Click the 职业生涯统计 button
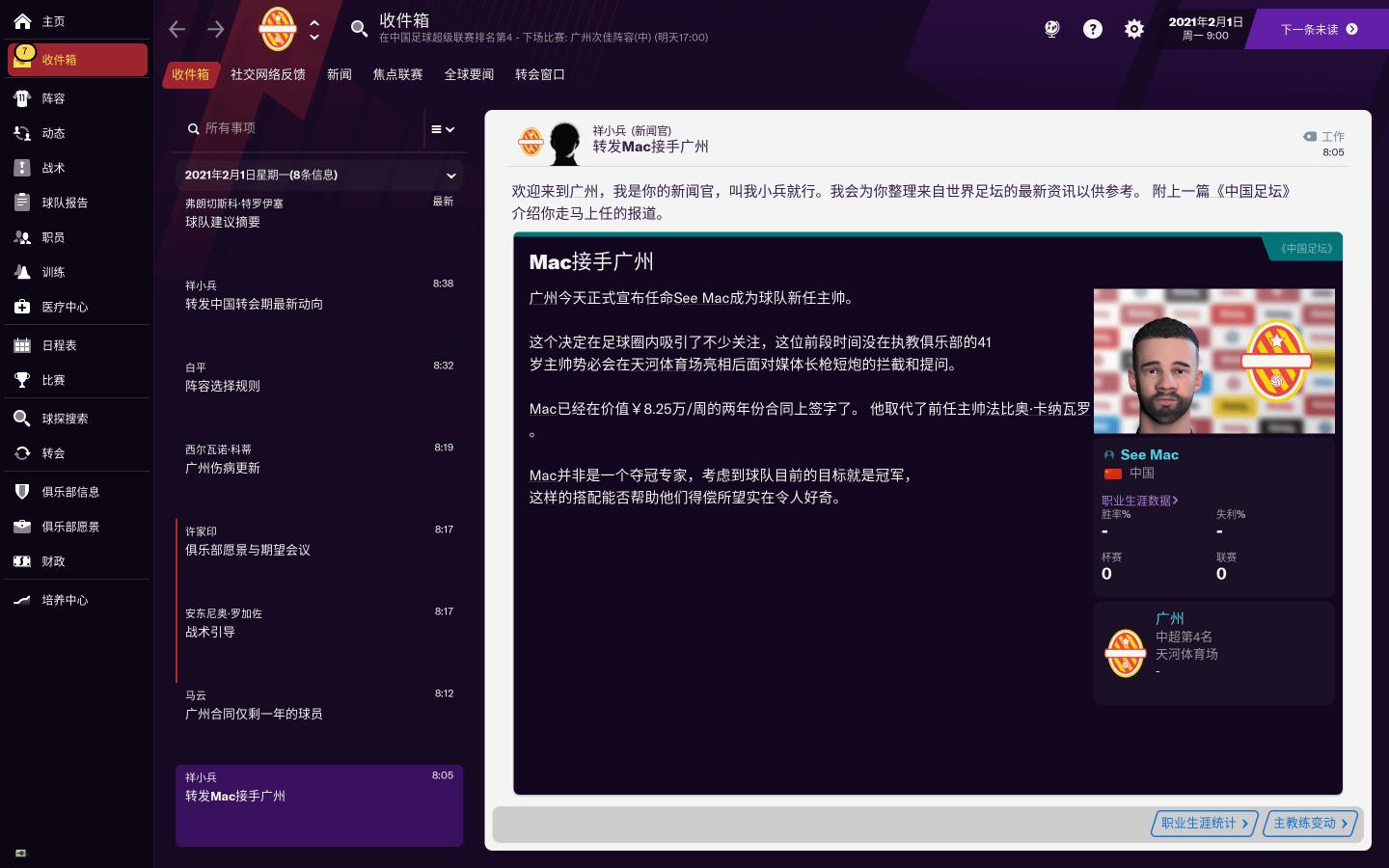The image size is (1389, 868). (1204, 824)
